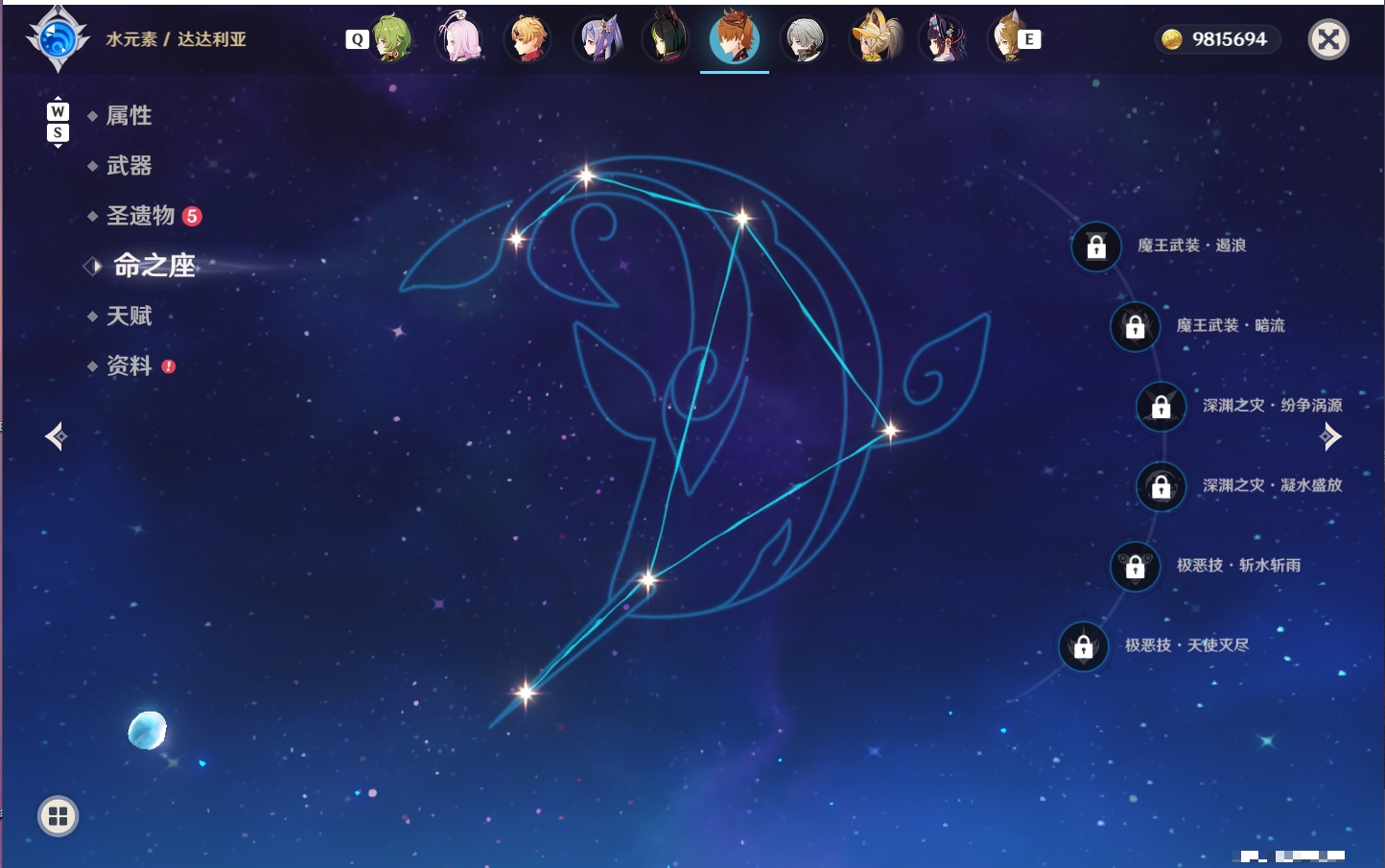View the 资料 profile tab
Viewport: 1385px width, 868px height.
coord(129,365)
